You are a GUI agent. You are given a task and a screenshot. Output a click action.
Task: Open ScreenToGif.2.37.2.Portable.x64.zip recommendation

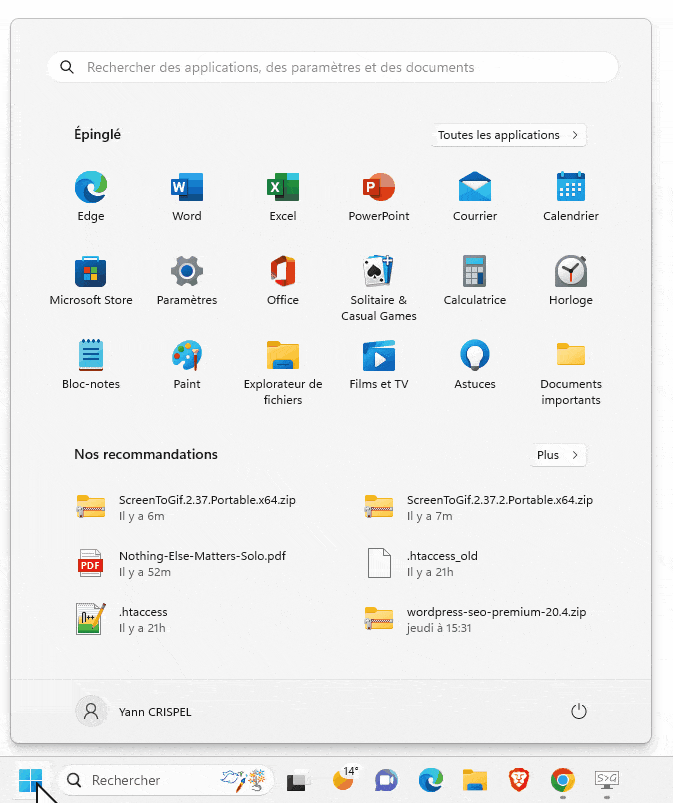pos(479,508)
